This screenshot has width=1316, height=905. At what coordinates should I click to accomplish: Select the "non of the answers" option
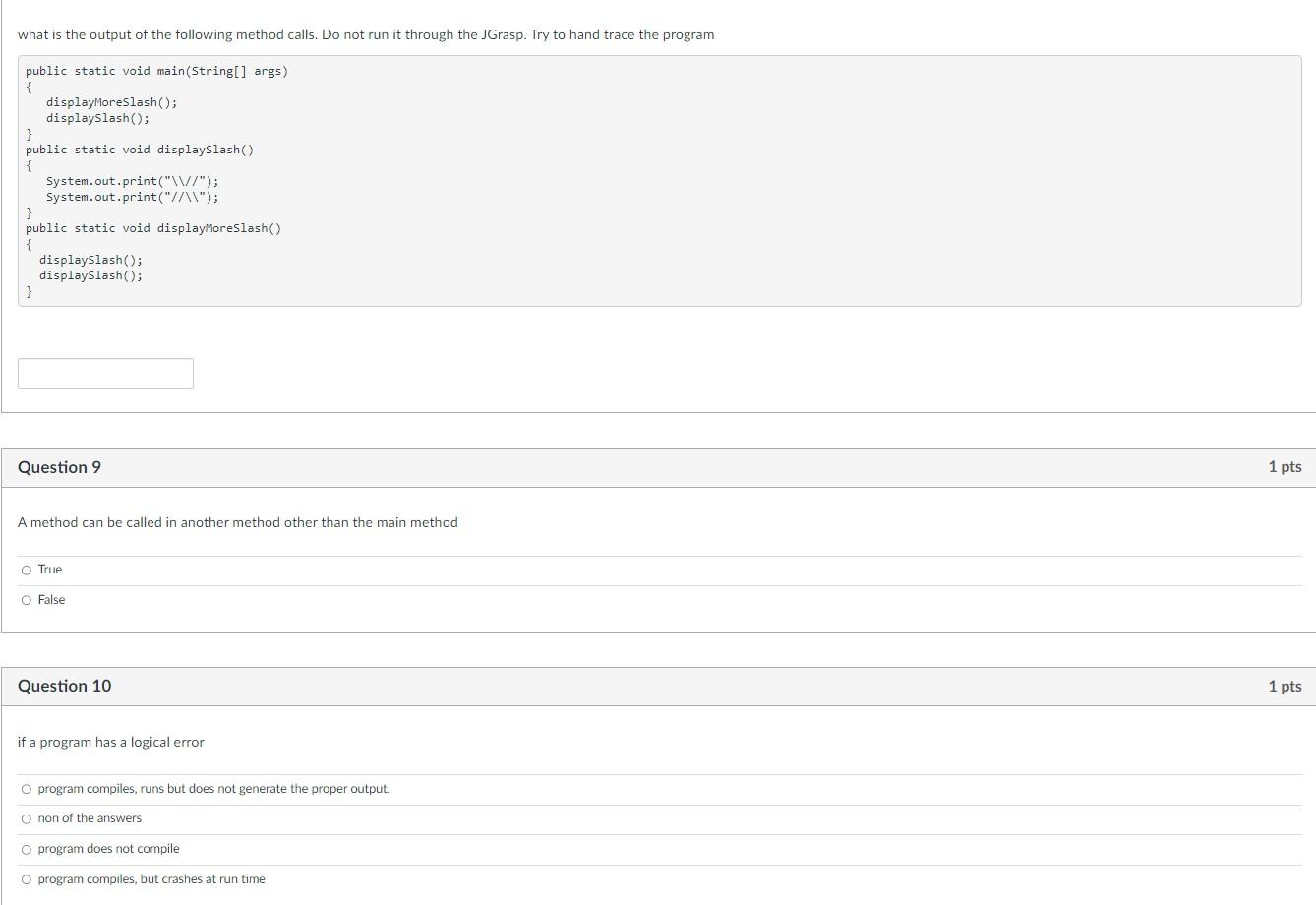(27, 817)
